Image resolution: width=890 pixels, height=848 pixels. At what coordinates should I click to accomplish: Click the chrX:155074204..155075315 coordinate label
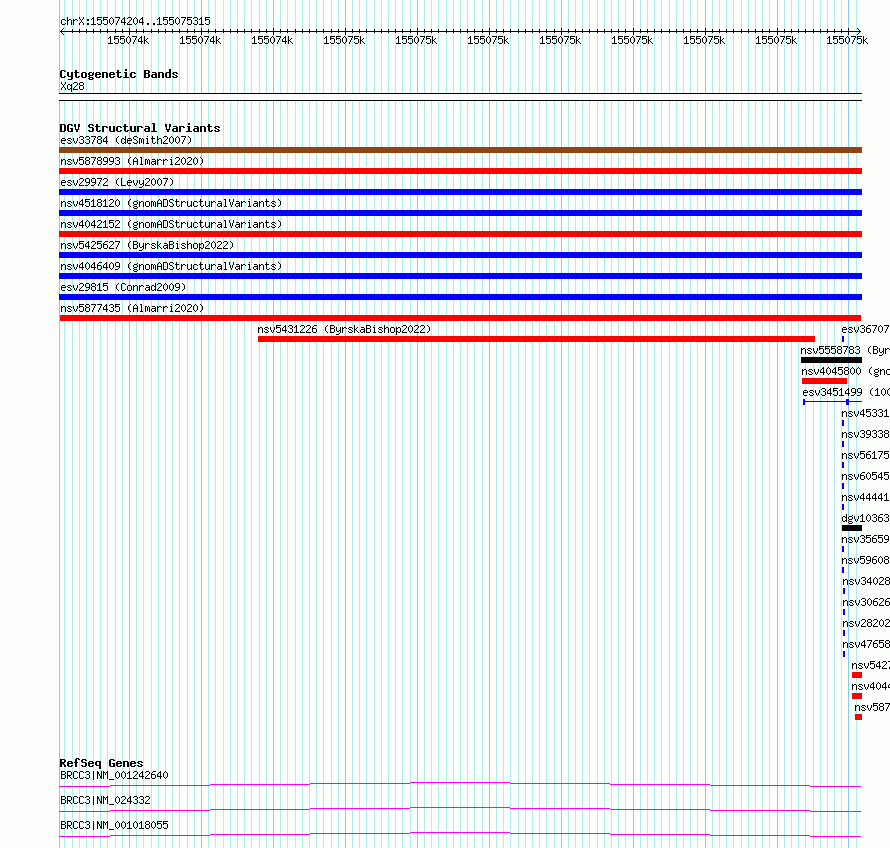click(x=135, y=21)
